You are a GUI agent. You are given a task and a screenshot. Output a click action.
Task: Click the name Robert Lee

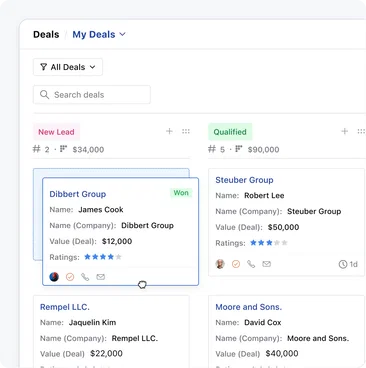click(x=264, y=196)
